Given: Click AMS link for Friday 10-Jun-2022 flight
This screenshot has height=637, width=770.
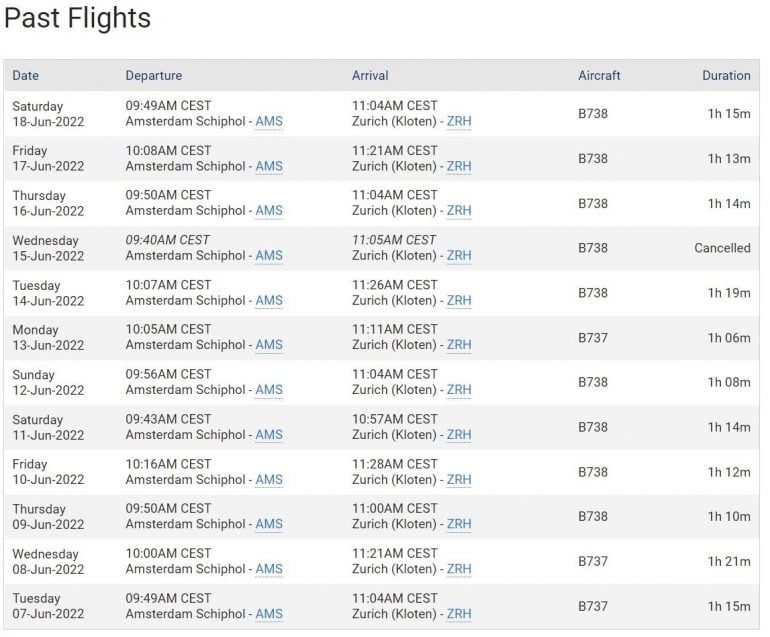Looking at the screenshot, I should [x=269, y=480].
